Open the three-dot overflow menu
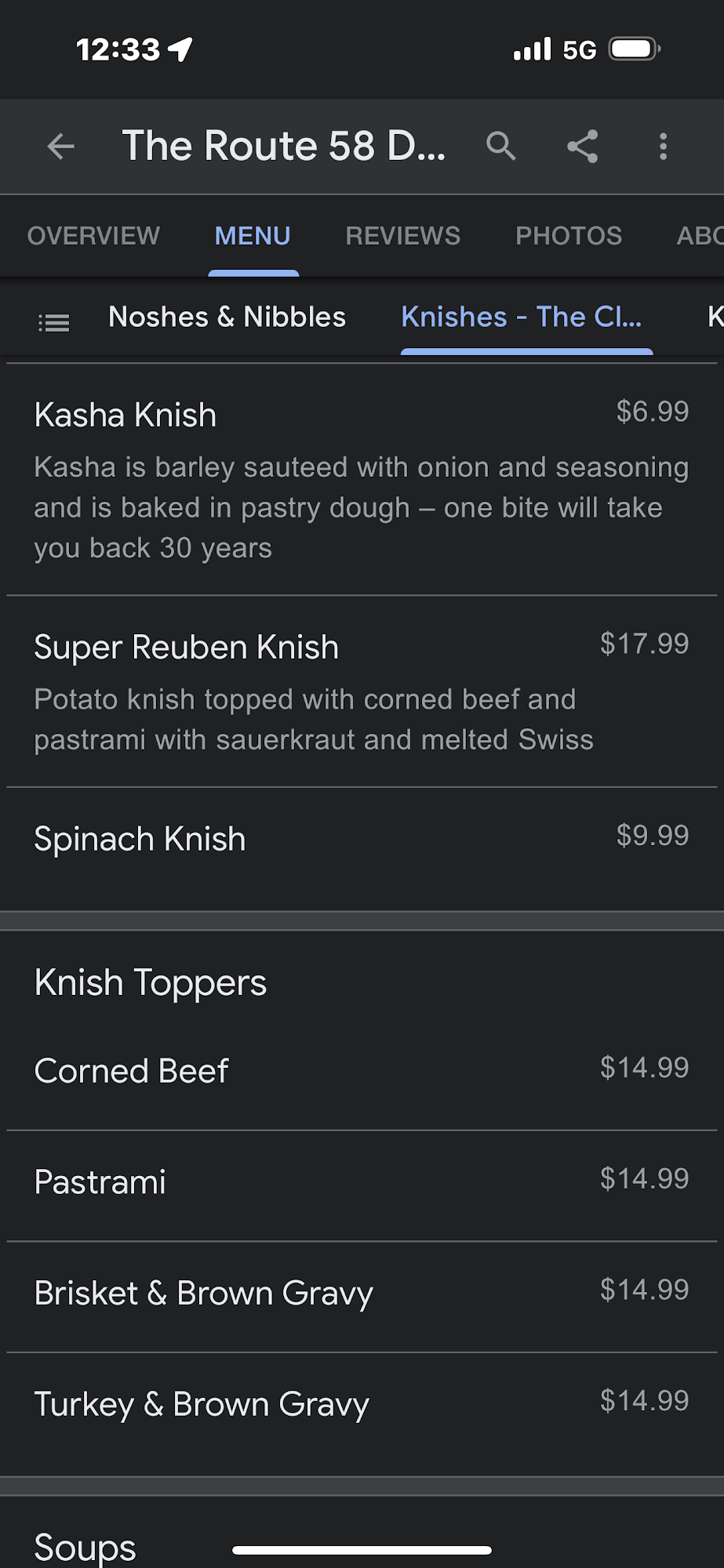 pos(664,147)
